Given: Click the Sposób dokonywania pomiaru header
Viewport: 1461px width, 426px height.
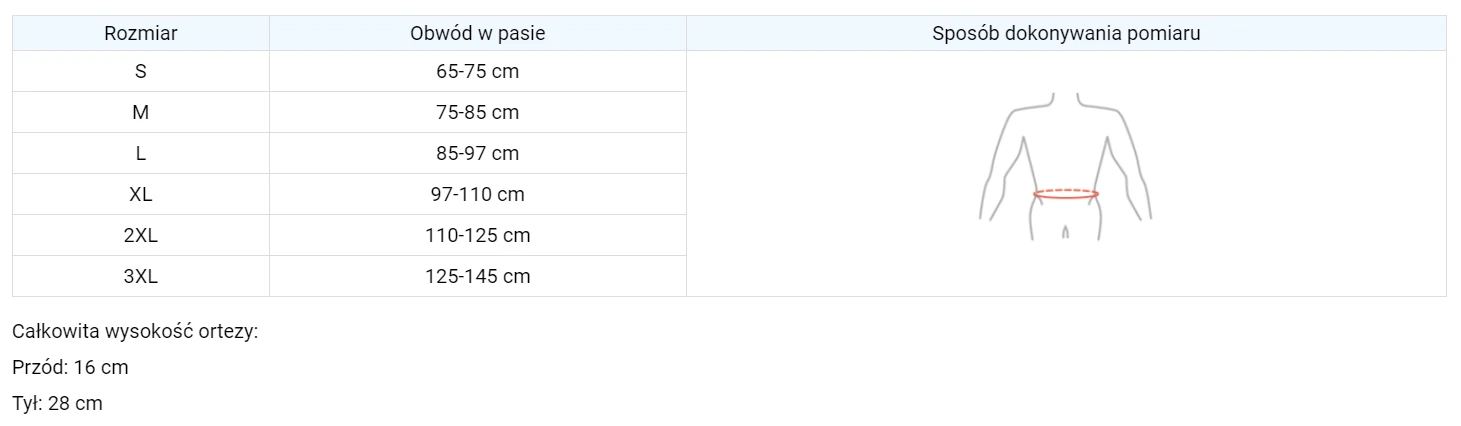Looking at the screenshot, I should (1066, 33).
